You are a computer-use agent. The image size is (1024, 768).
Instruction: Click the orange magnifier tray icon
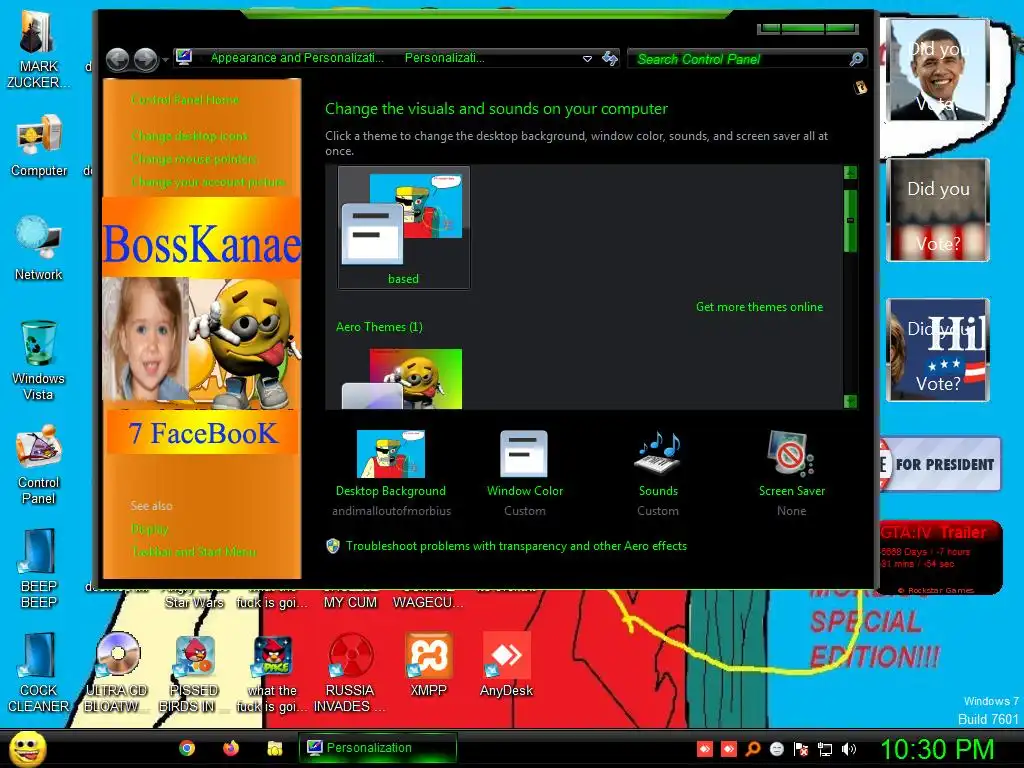pos(753,749)
